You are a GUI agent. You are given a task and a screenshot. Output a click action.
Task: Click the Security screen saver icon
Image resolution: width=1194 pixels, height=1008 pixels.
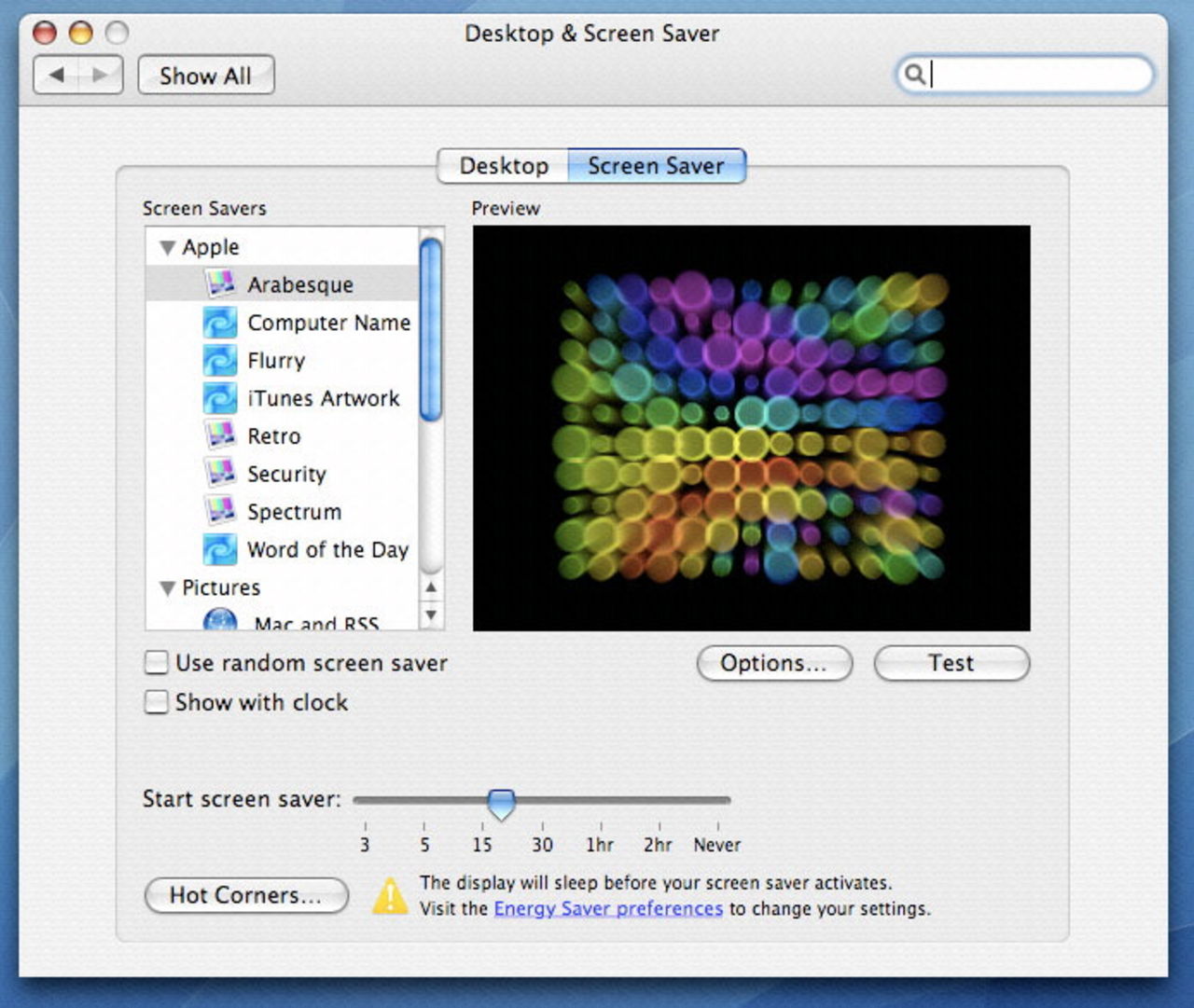tap(221, 473)
